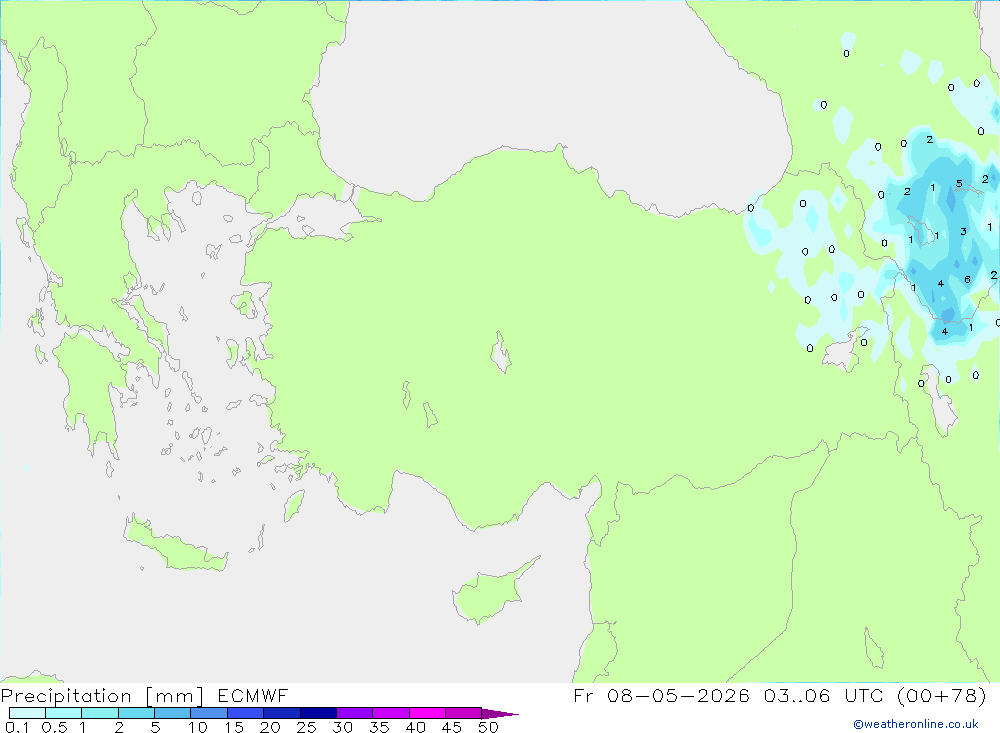Image resolution: width=1000 pixels, height=733 pixels.
Task: Click the '45' legend scale label
Action: [452, 727]
